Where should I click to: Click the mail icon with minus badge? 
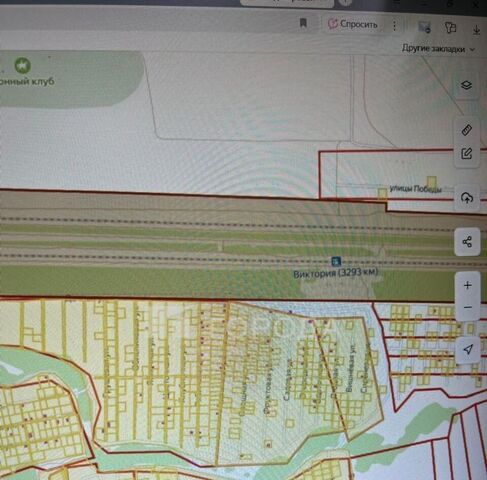coord(424,27)
